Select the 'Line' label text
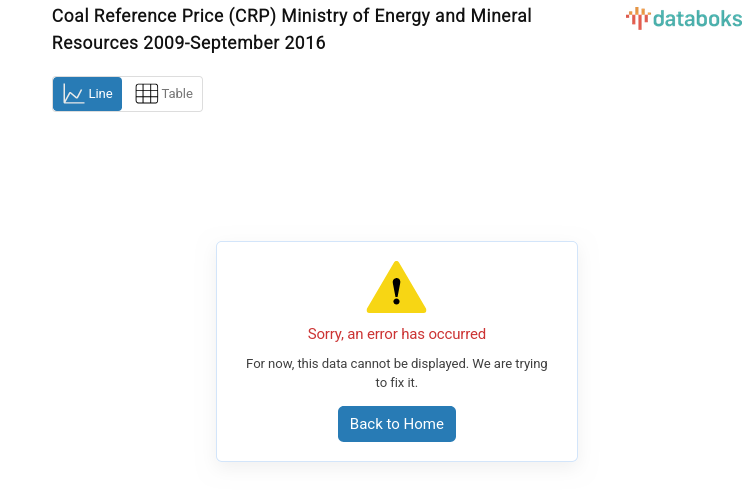The image size is (753, 498). (x=100, y=94)
